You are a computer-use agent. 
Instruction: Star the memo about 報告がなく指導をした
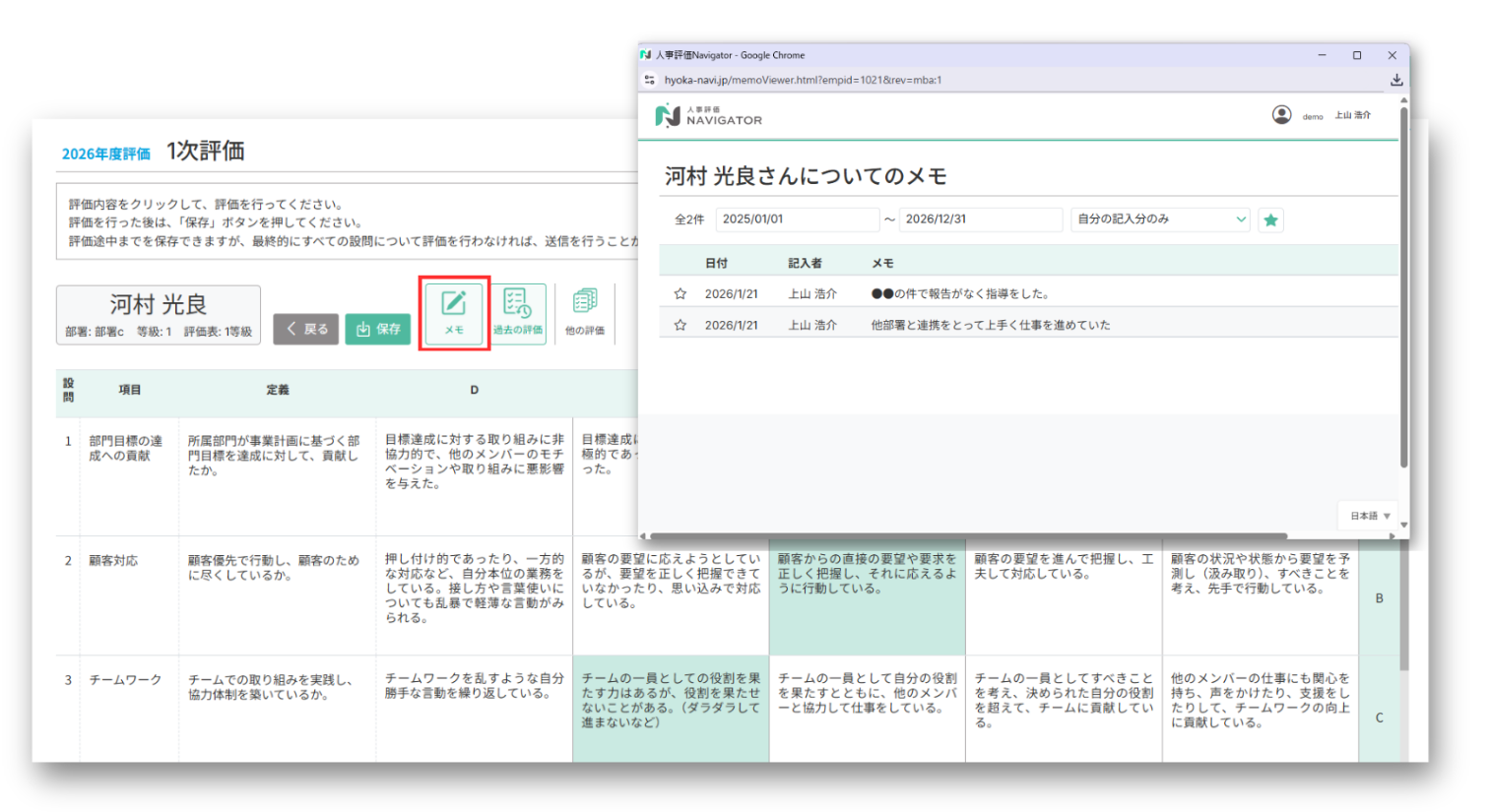click(x=680, y=293)
